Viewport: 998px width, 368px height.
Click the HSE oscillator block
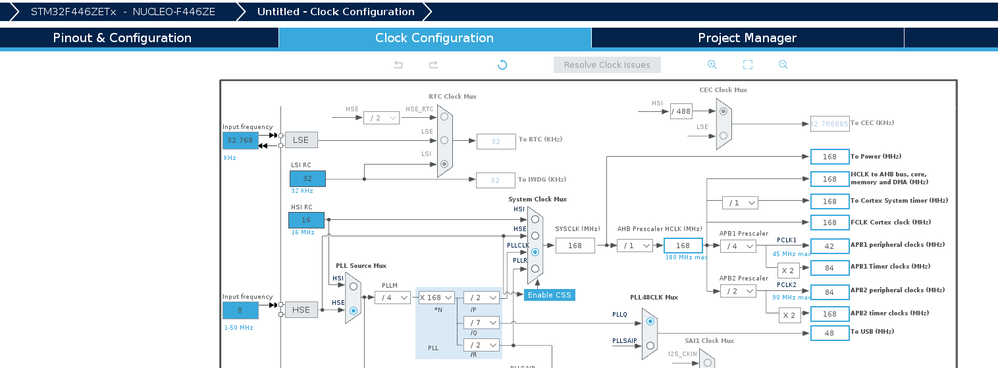pos(301,310)
